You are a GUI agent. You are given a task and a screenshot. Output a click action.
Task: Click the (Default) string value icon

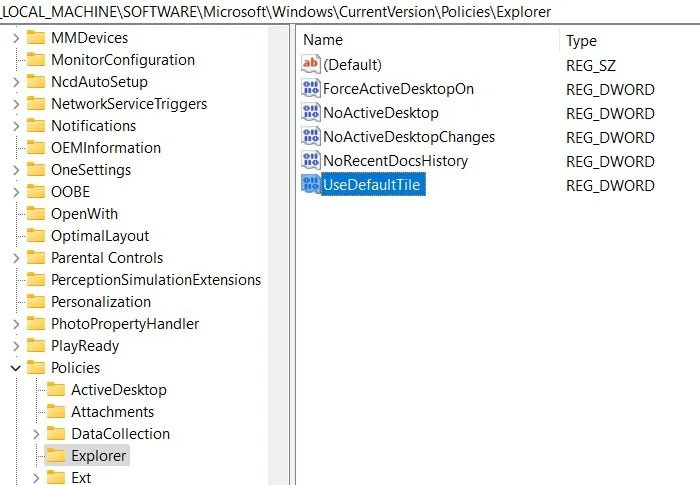310,64
